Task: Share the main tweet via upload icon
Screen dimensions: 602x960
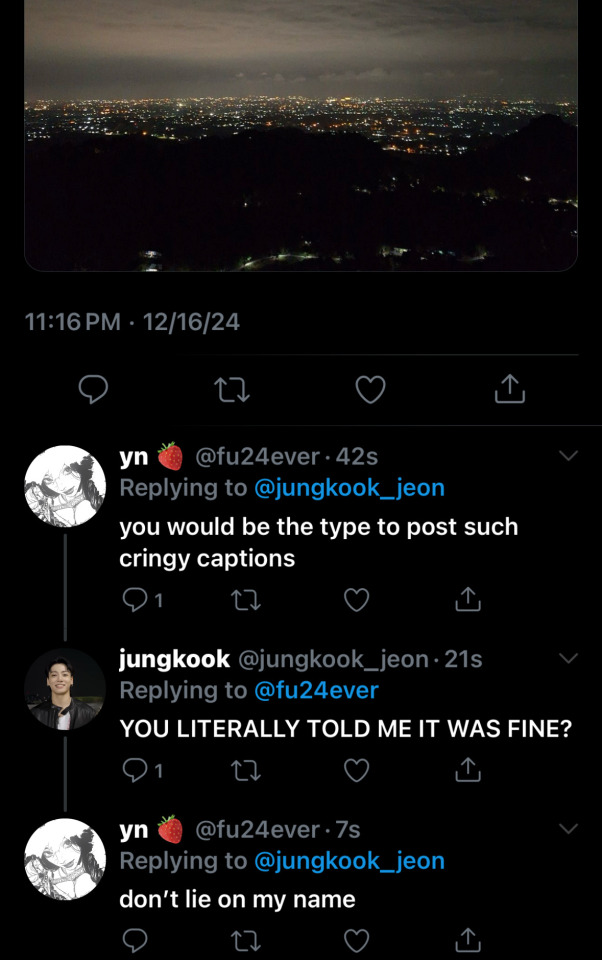Action: click(510, 389)
